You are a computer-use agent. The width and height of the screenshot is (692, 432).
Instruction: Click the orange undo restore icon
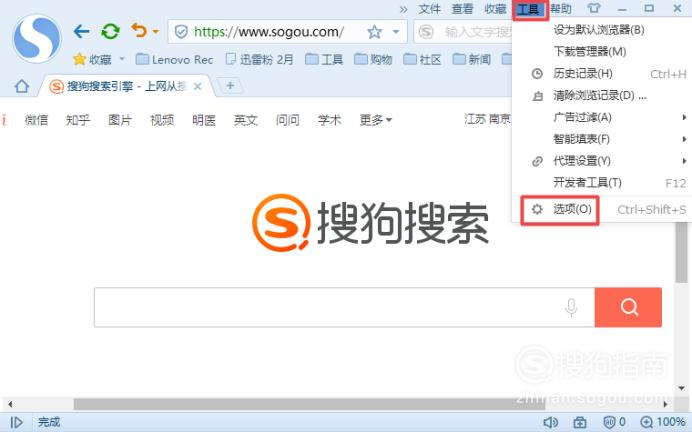[139, 31]
